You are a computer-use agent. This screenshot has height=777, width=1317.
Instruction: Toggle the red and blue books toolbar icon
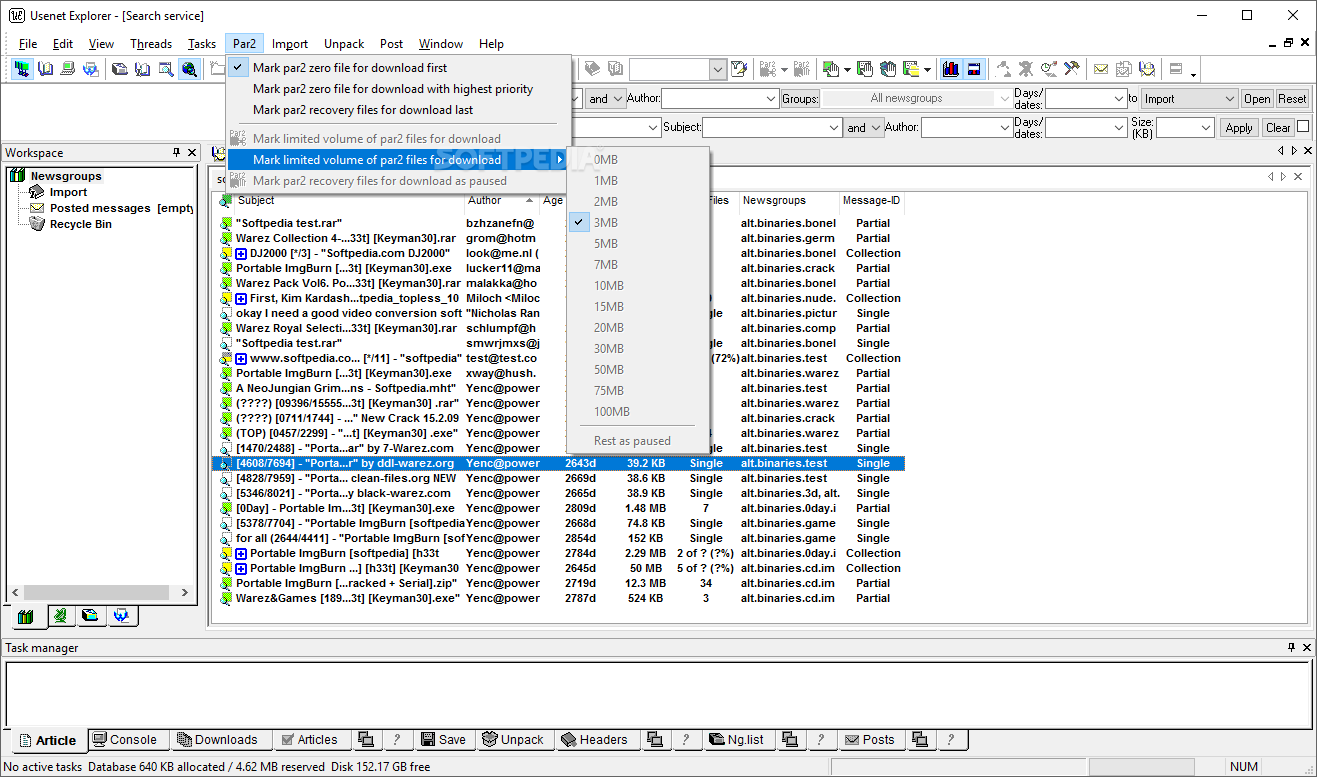click(951, 69)
